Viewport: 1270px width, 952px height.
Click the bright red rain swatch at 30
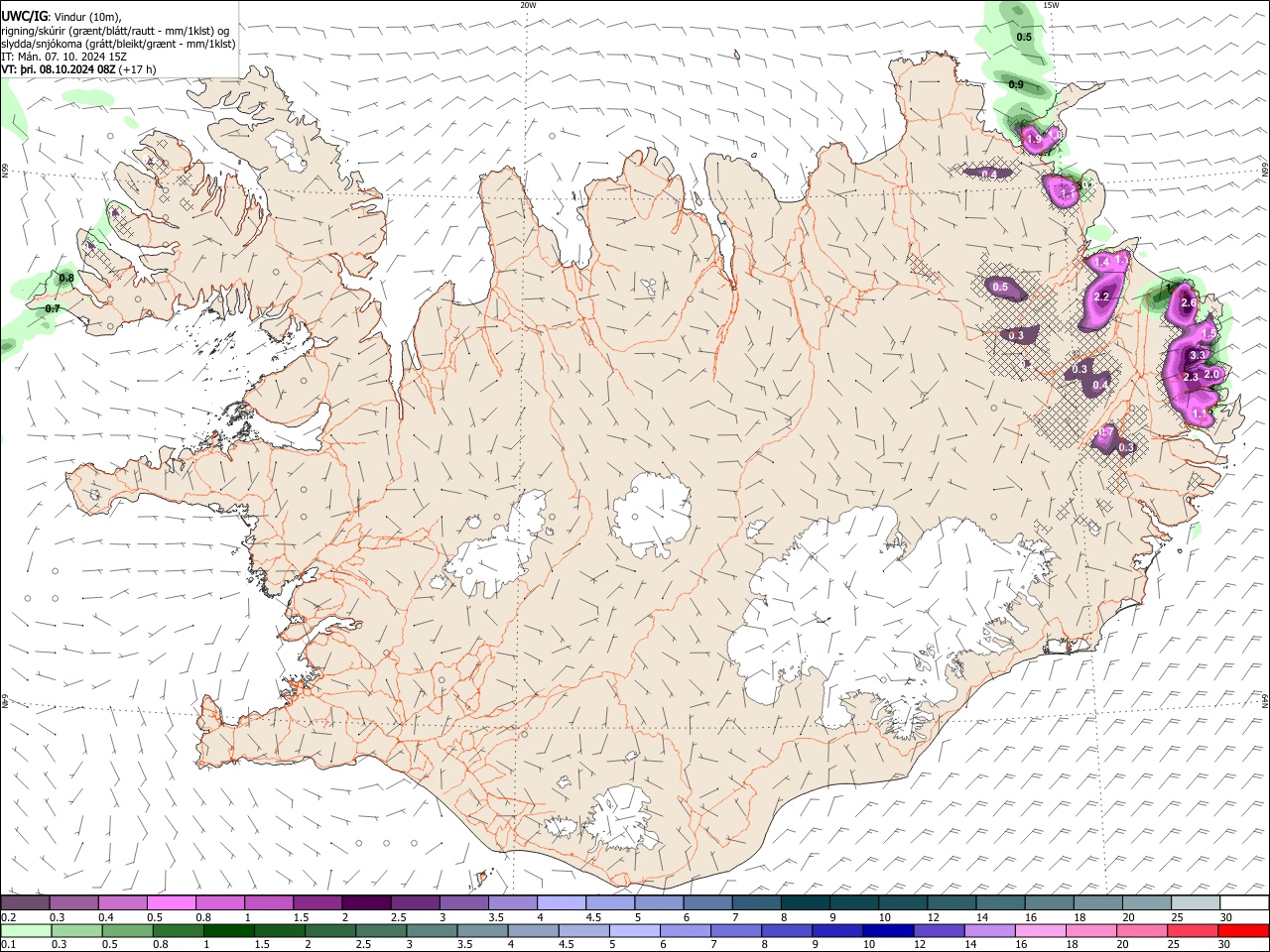point(1243,930)
